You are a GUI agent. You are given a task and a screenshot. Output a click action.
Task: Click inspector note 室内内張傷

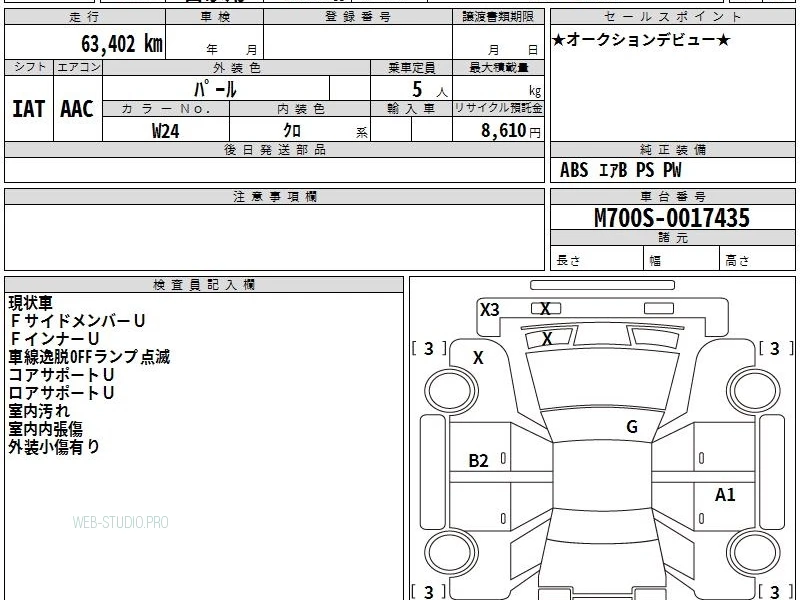click(x=45, y=429)
